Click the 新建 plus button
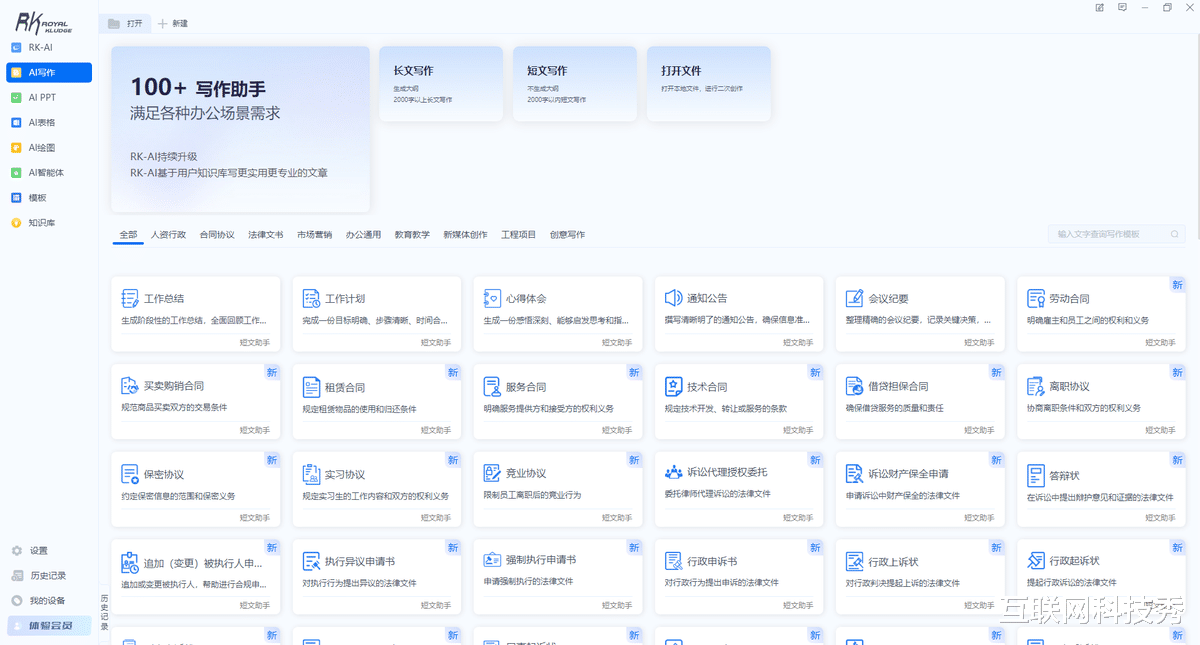This screenshot has height=645, width=1200. [x=173, y=23]
